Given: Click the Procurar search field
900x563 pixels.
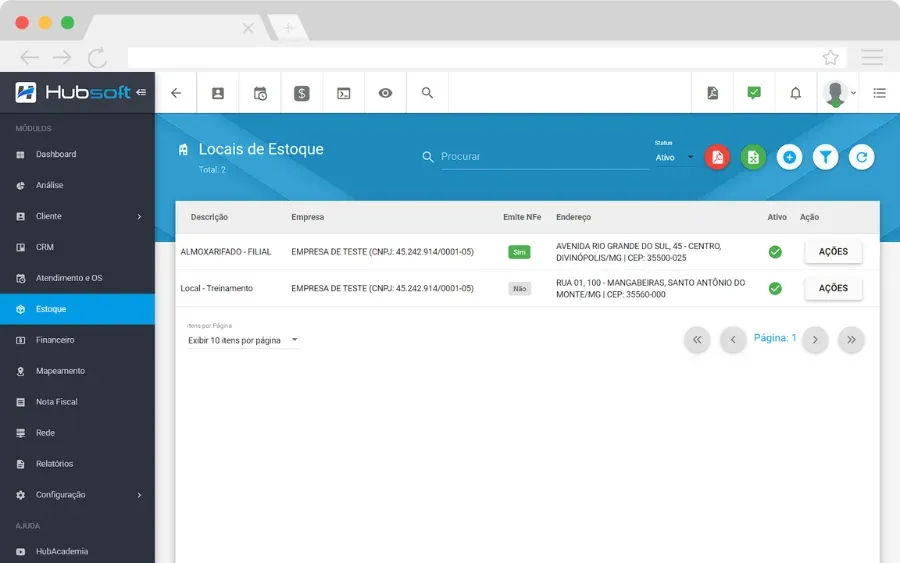Looking at the screenshot, I should tap(544, 157).
